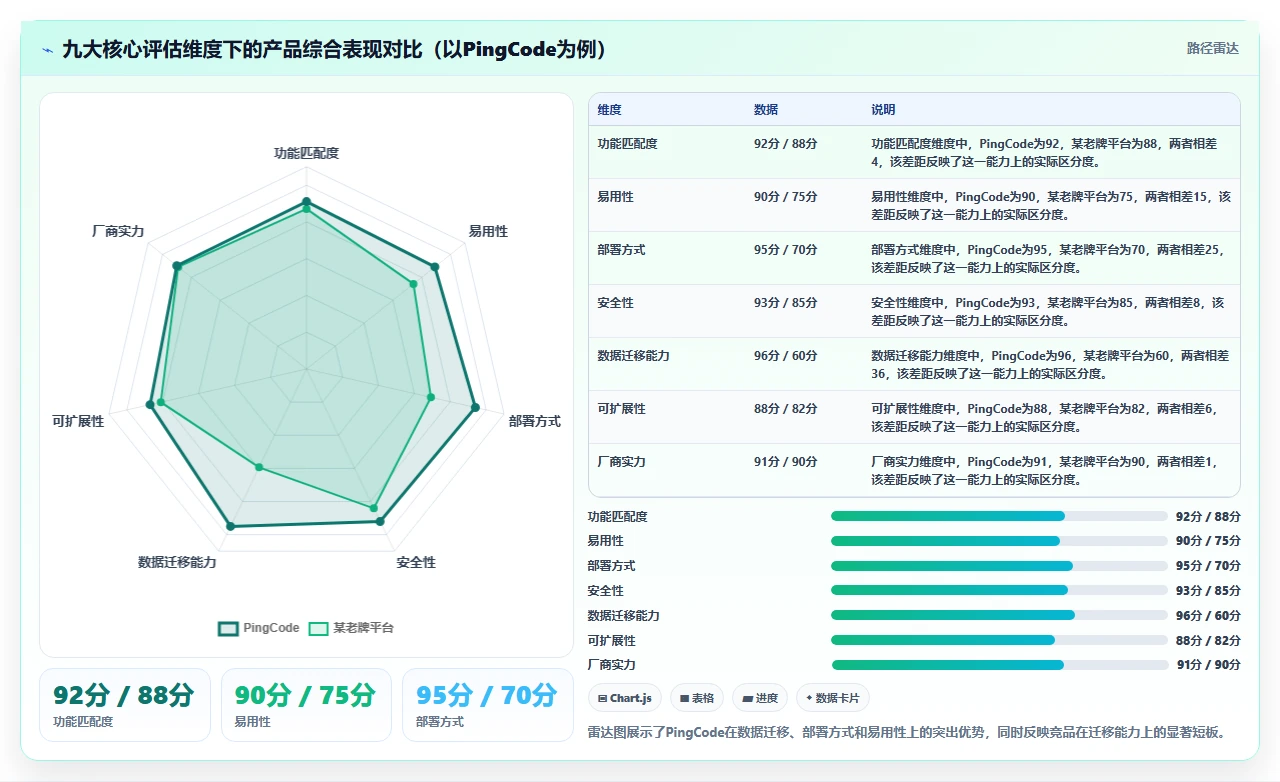Click the 可扩展性 progress bar
This screenshot has height=782, width=1280.
pyautogui.click(x=999, y=640)
